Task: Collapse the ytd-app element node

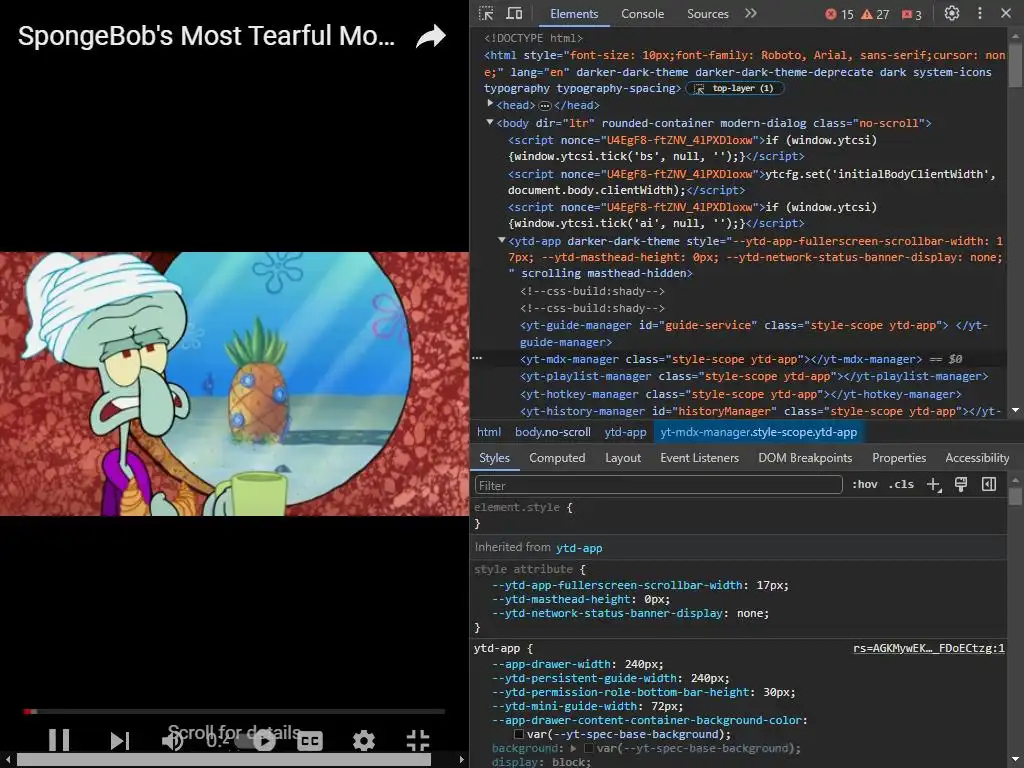Action: coord(502,240)
